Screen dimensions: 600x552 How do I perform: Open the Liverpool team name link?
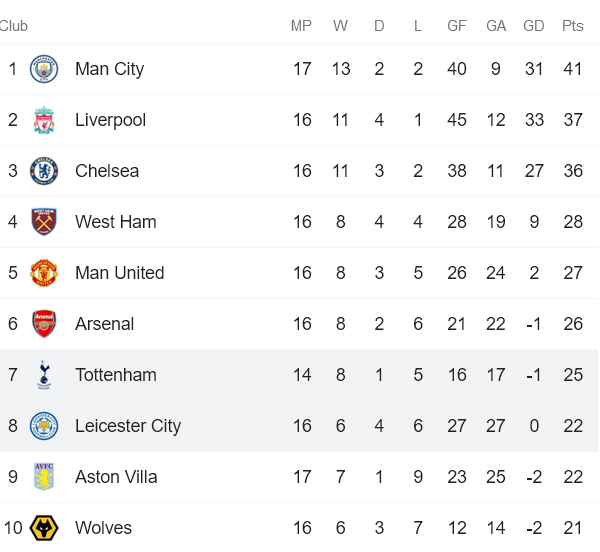click(110, 120)
